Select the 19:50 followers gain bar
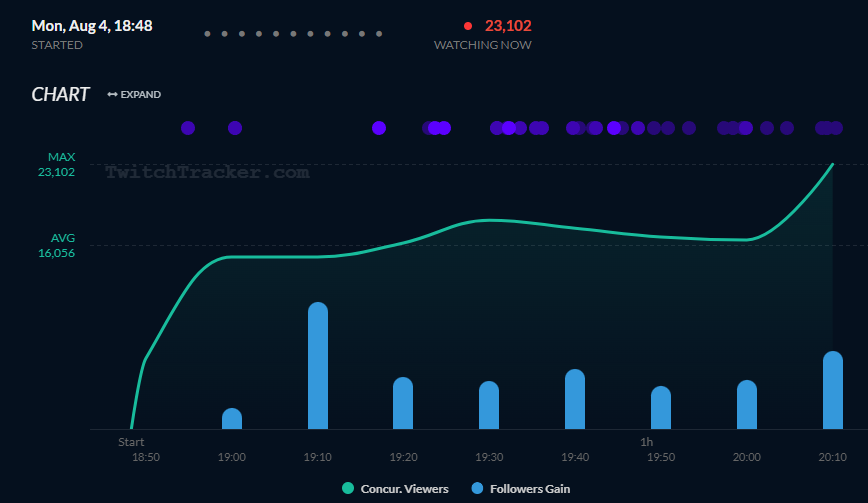 click(661, 407)
